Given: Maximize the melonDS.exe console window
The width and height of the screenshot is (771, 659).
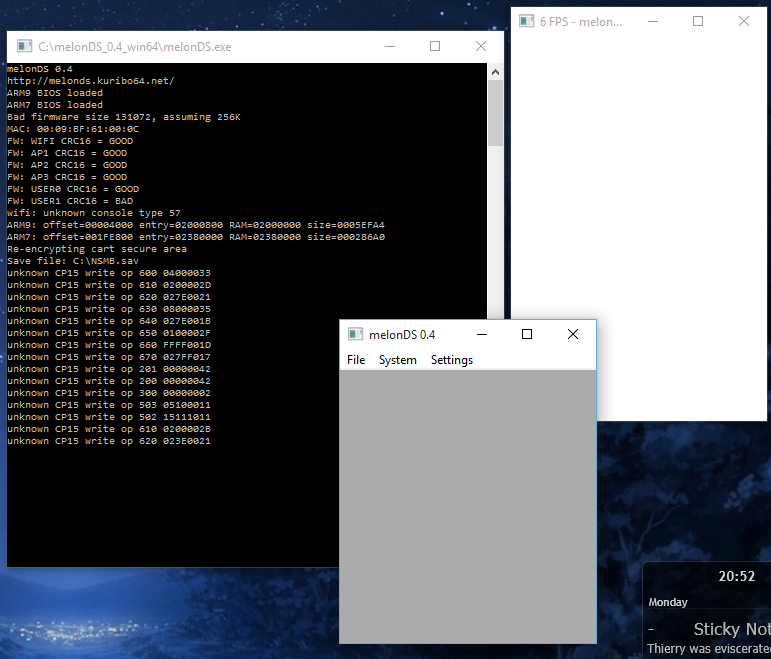Looking at the screenshot, I should [x=435, y=46].
